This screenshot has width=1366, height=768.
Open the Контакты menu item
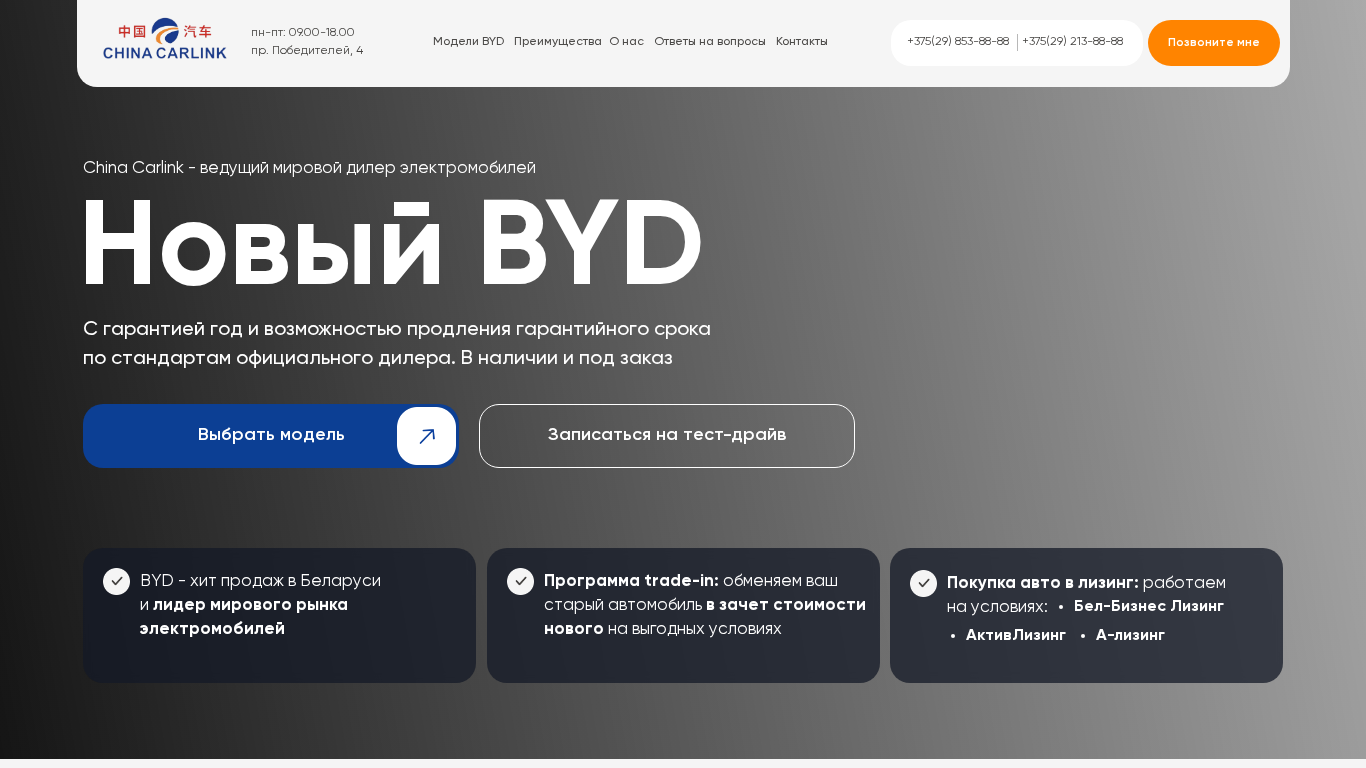pos(802,42)
